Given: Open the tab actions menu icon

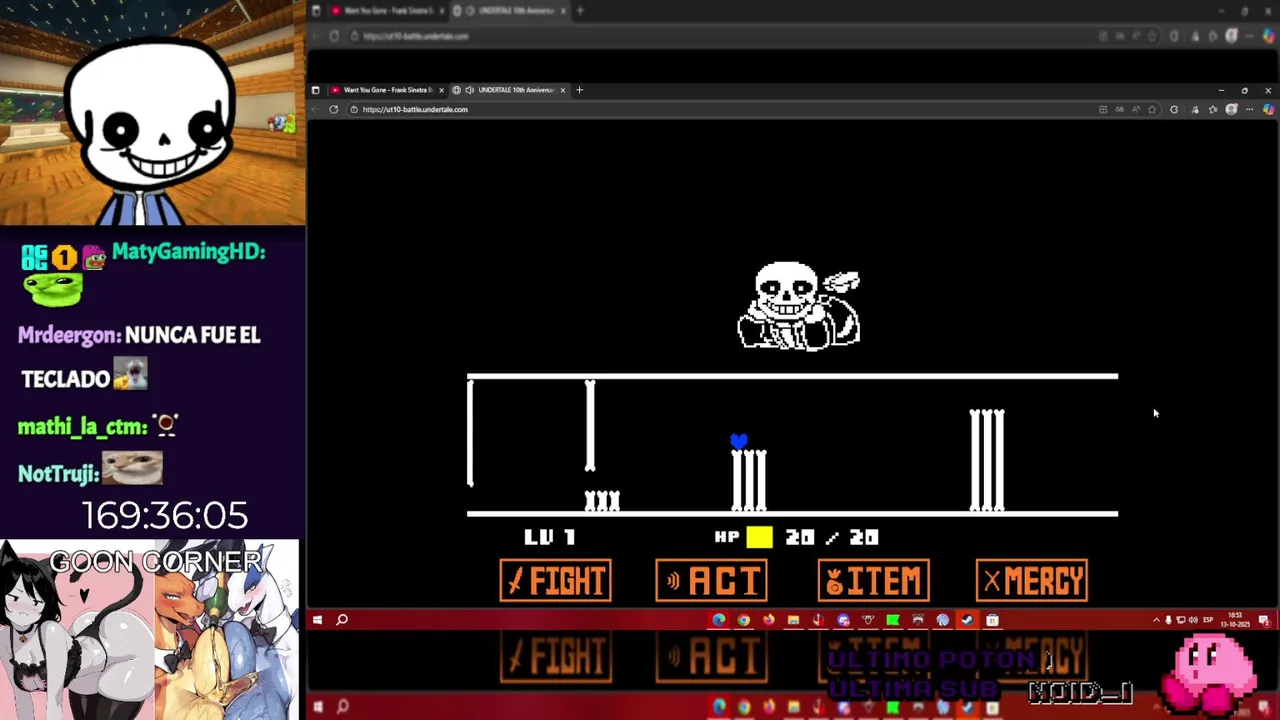Looking at the screenshot, I should click(316, 90).
